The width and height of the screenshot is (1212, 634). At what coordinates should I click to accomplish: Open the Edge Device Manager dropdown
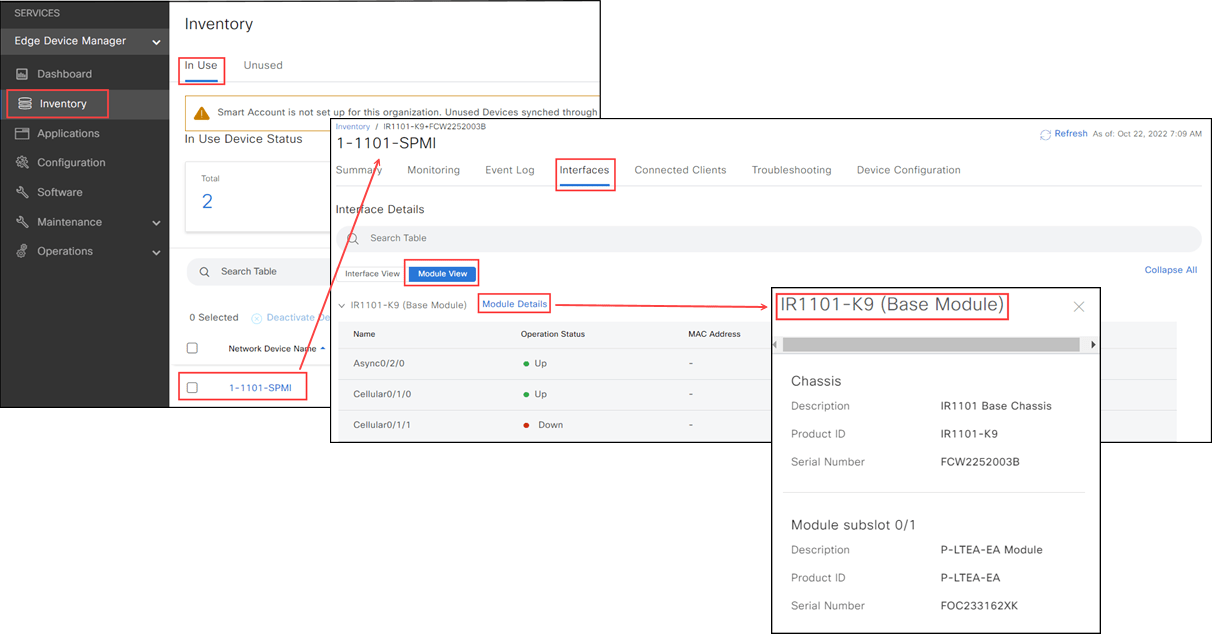click(x=156, y=42)
